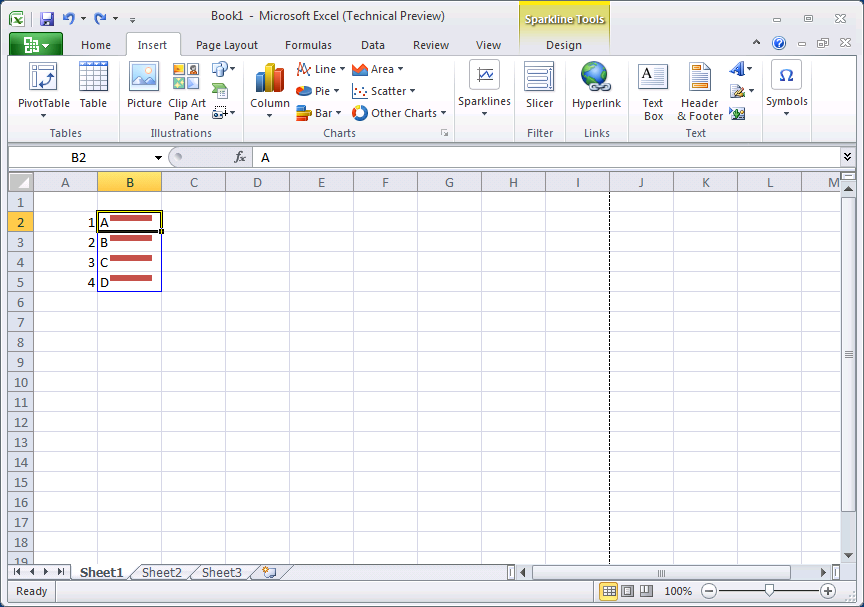Go to the last sheet tab
This screenshot has width=864, height=607.
(x=61, y=572)
